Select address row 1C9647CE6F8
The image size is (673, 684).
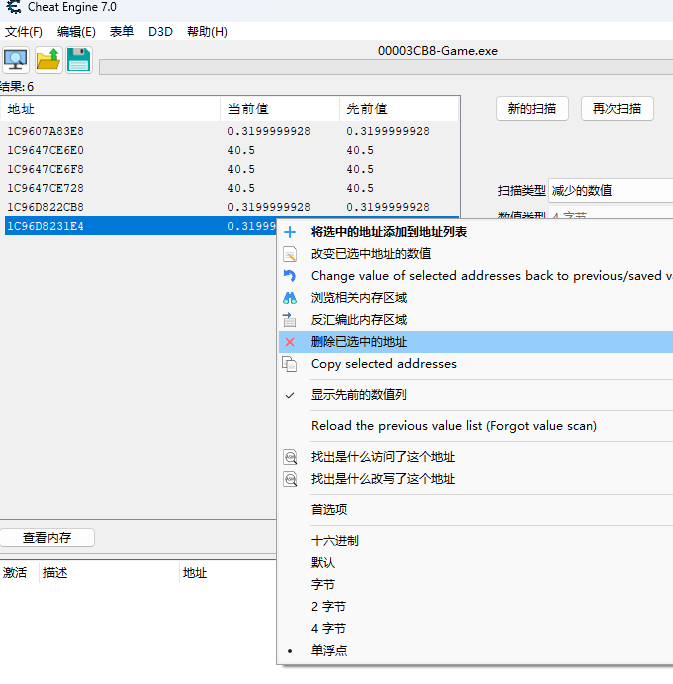coord(232,169)
